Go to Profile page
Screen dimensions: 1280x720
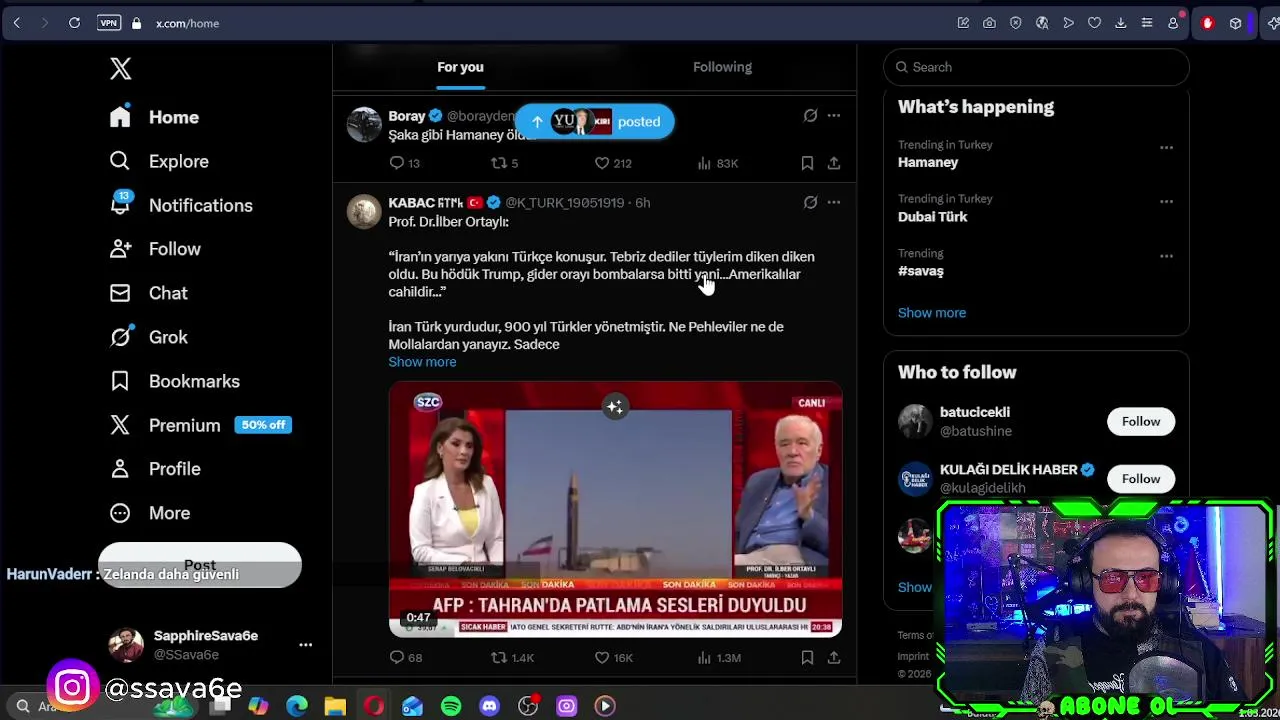pos(155,469)
